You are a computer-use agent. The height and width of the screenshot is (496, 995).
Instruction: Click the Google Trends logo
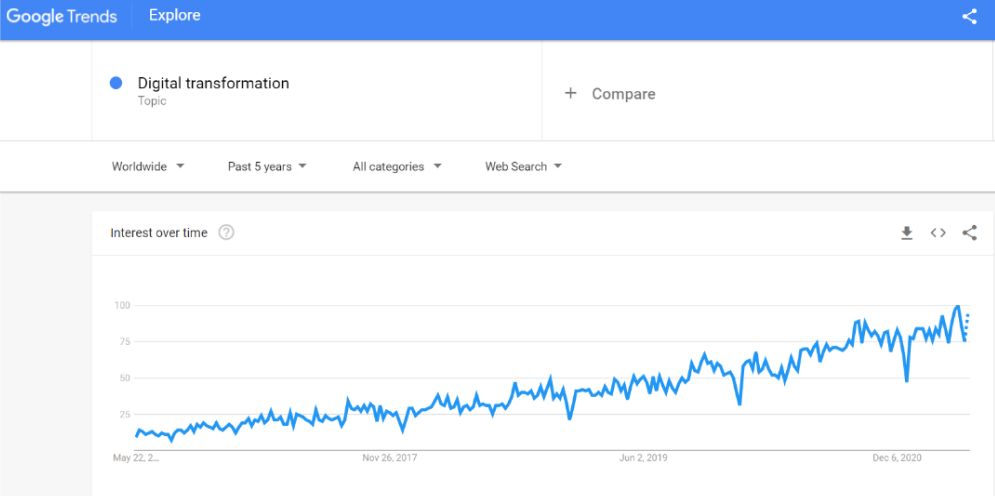pos(62,16)
